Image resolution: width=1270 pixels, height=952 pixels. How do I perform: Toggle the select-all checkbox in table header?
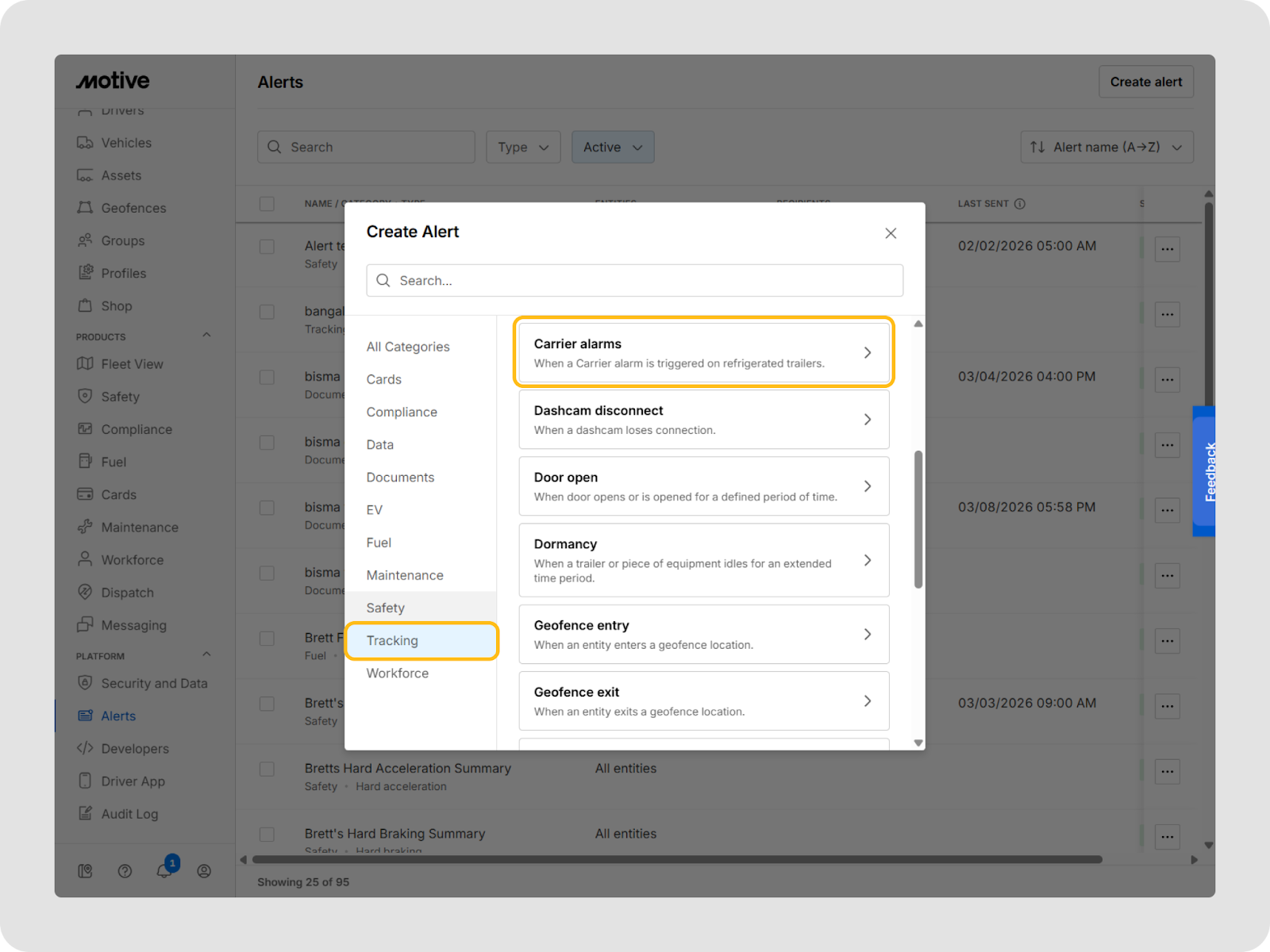(267, 204)
